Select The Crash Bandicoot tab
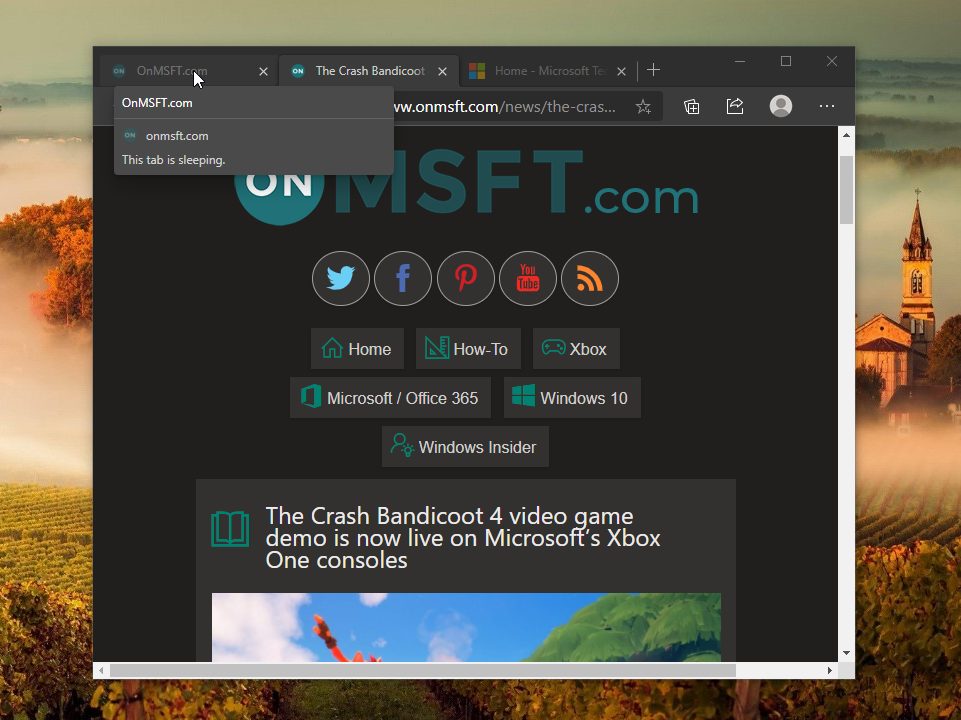The width and height of the screenshot is (961, 720). pyautogui.click(x=370, y=71)
